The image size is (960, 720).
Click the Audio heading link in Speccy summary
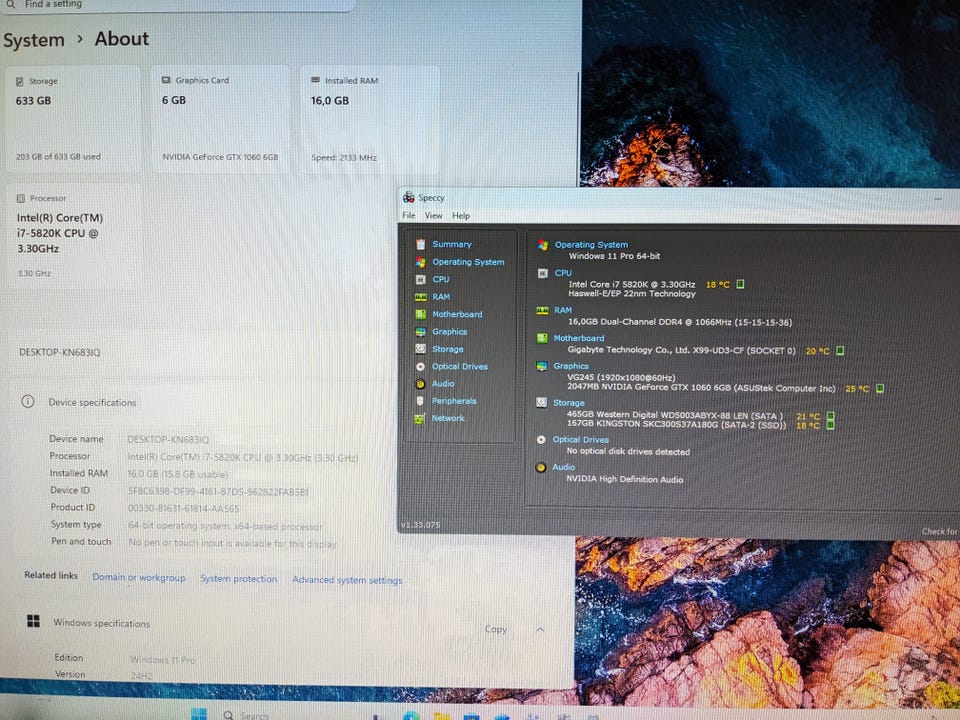coord(563,467)
